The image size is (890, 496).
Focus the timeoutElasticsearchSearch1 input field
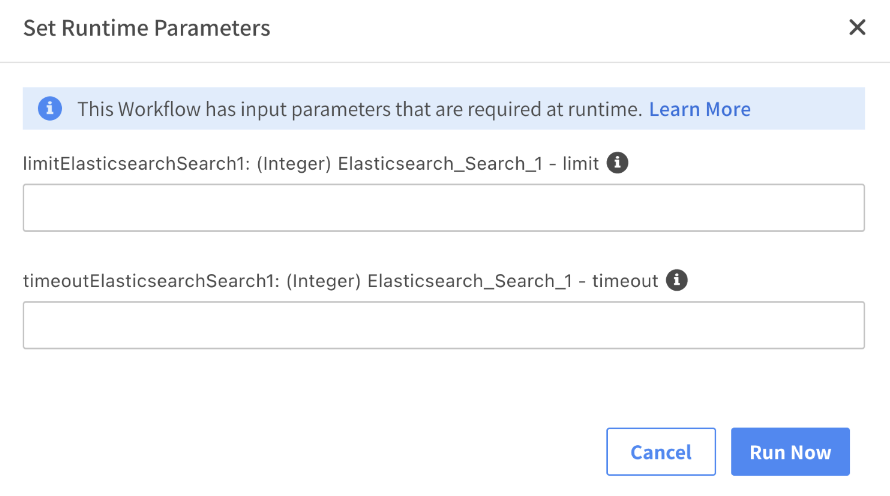point(443,326)
